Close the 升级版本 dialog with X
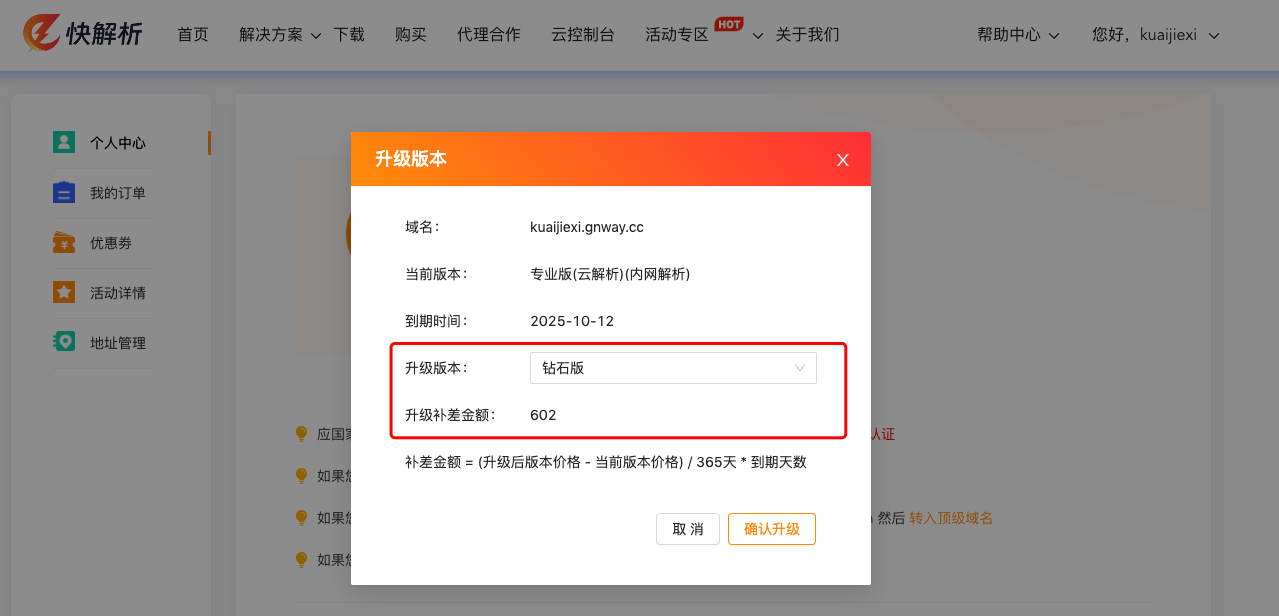 (843, 160)
